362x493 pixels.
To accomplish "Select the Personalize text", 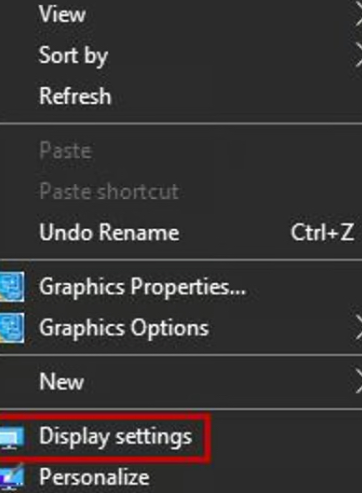I will coord(94,477).
